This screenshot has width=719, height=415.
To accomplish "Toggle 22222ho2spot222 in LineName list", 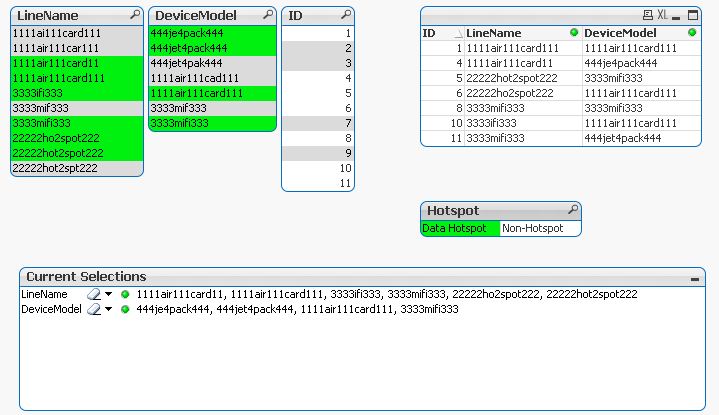I will (77, 138).
